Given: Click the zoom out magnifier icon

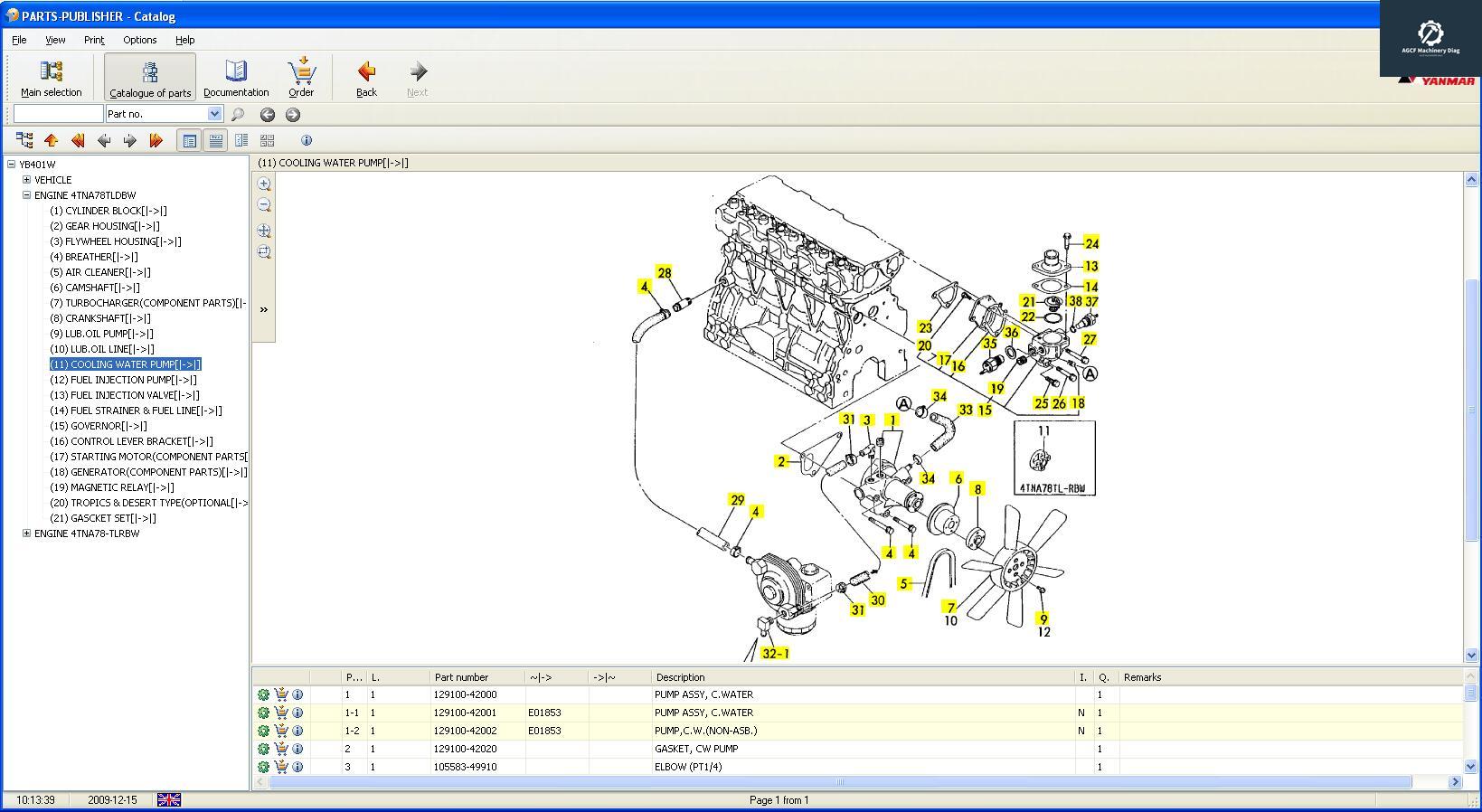Looking at the screenshot, I should coord(264,205).
